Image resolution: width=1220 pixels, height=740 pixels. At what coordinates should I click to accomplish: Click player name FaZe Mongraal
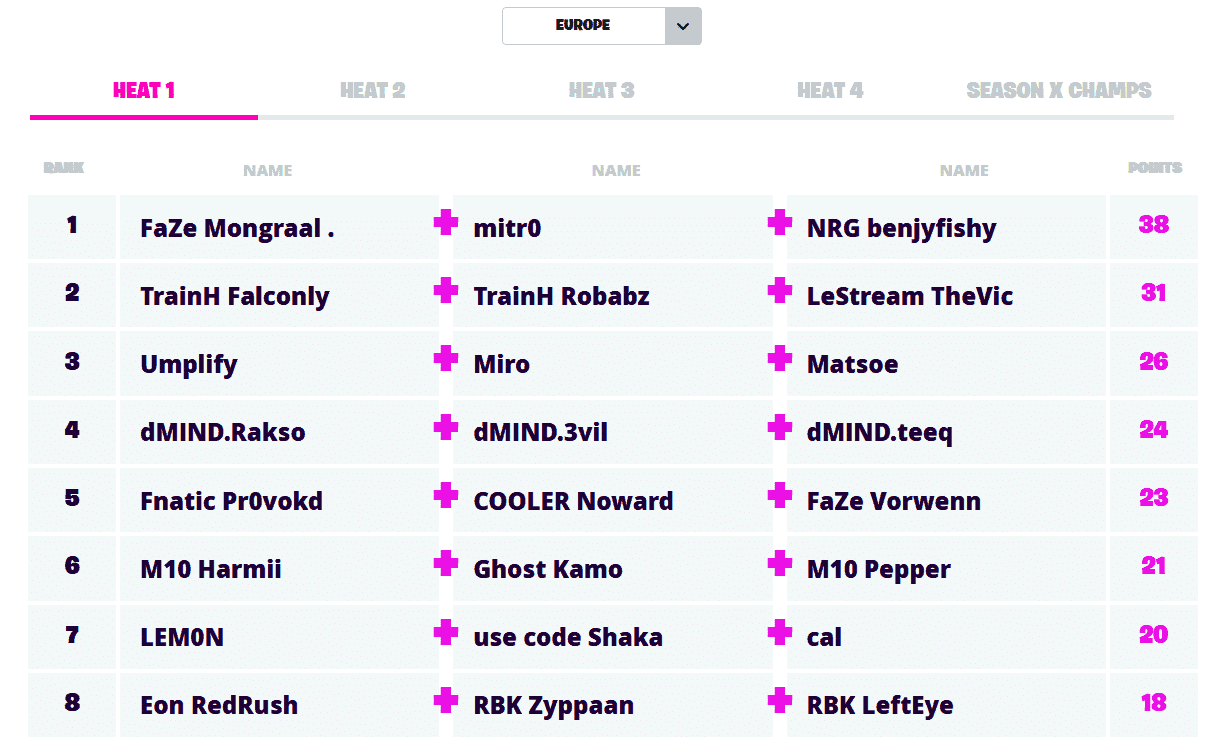(237, 228)
